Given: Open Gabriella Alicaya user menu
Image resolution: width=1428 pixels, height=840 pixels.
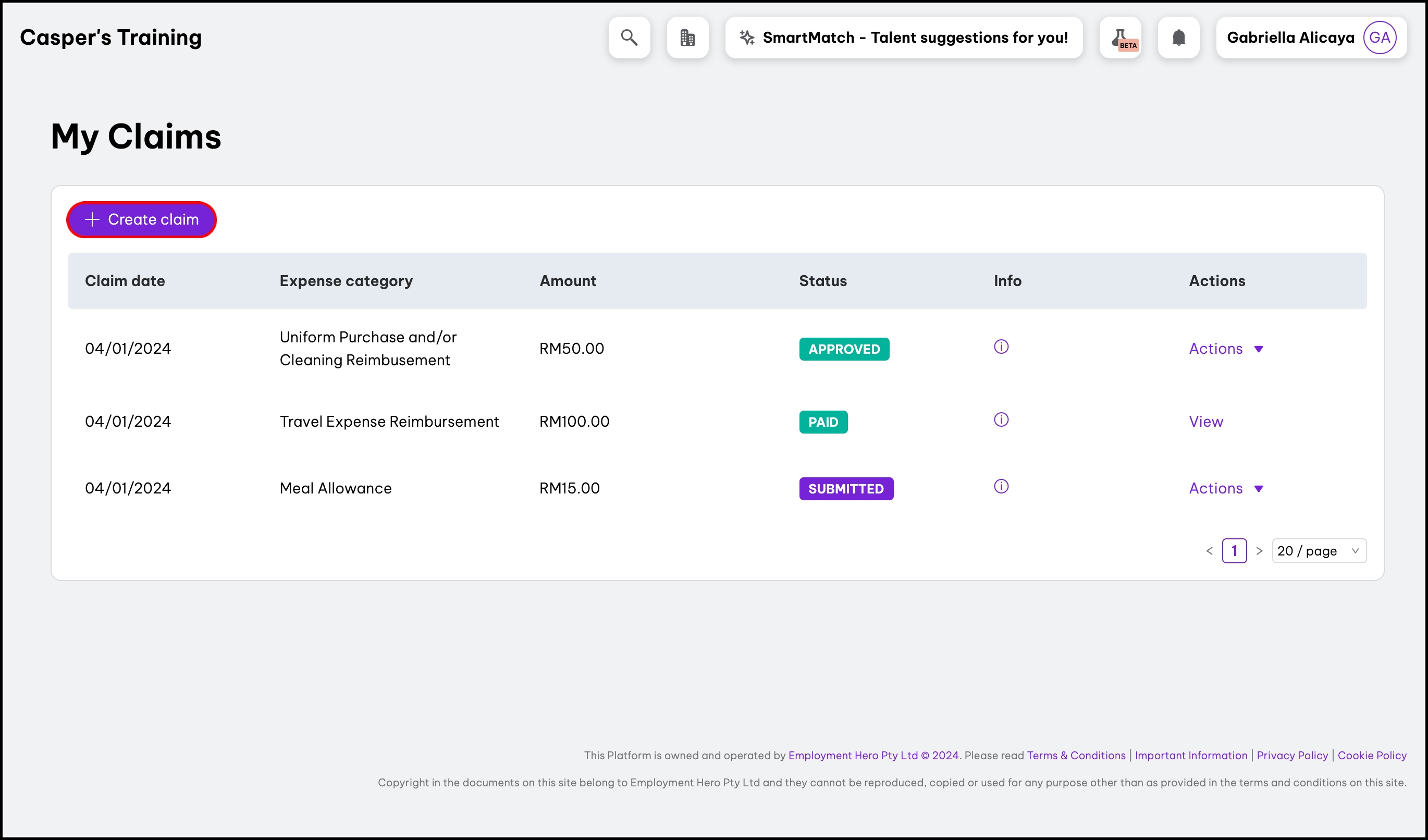Looking at the screenshot, I should (1290, 38).
